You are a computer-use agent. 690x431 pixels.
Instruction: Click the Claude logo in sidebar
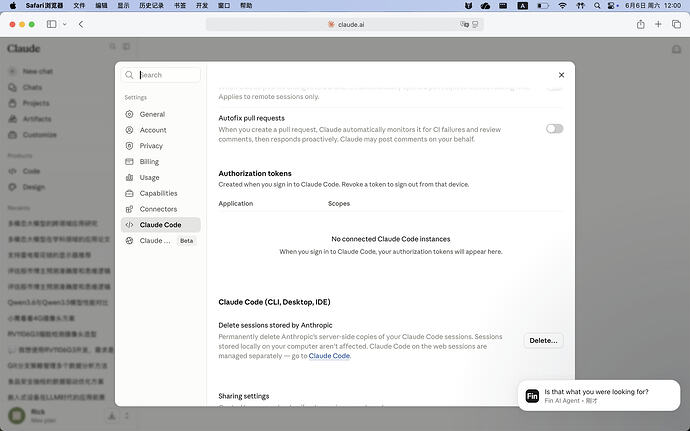click(x=24, y=48)
